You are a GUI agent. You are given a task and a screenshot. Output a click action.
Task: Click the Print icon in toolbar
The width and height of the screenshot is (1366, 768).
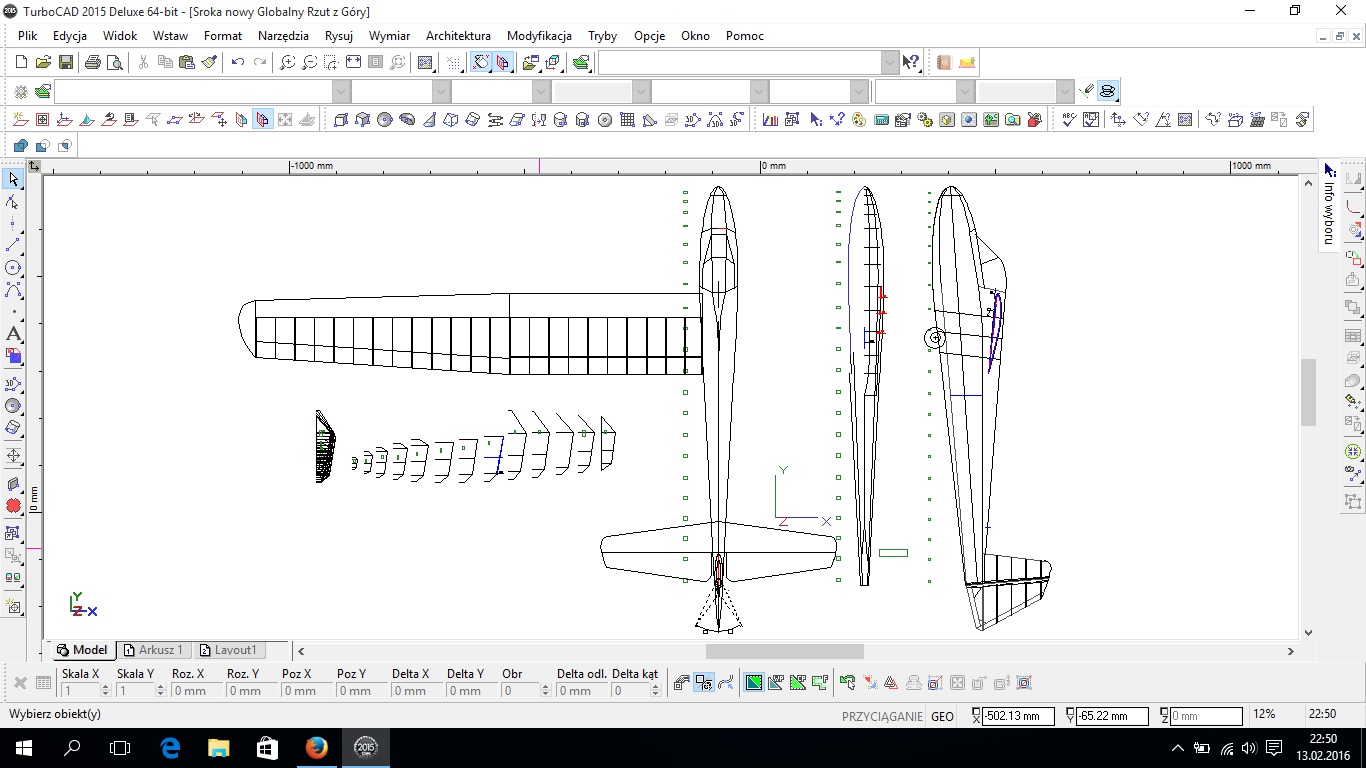[92, 62]
